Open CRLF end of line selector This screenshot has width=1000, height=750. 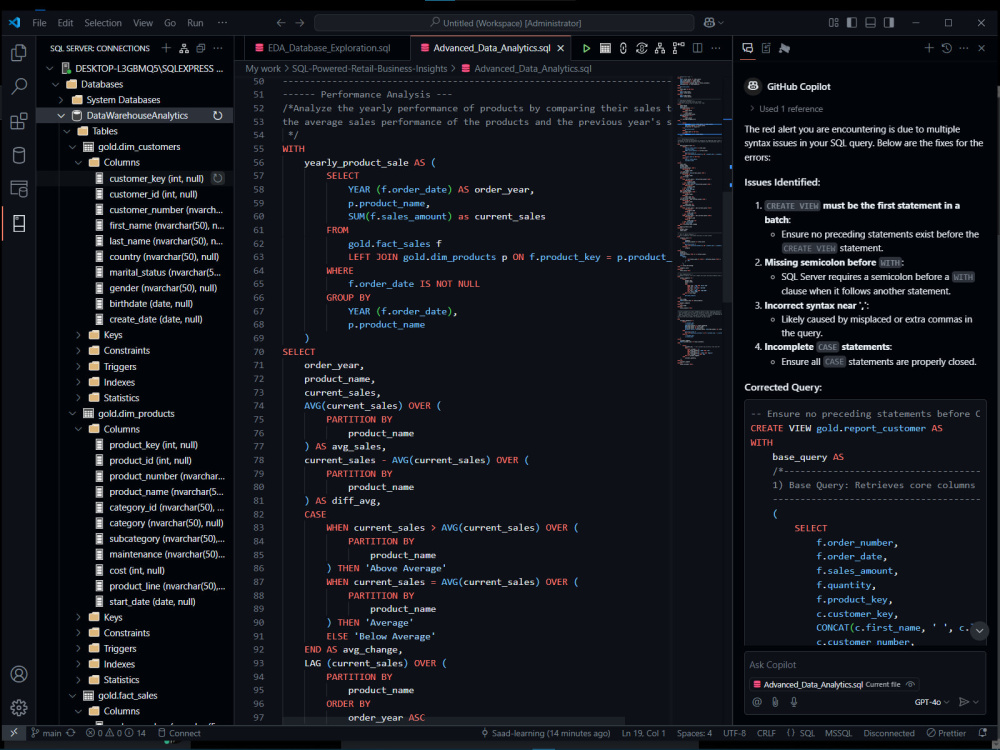(766, 733)
